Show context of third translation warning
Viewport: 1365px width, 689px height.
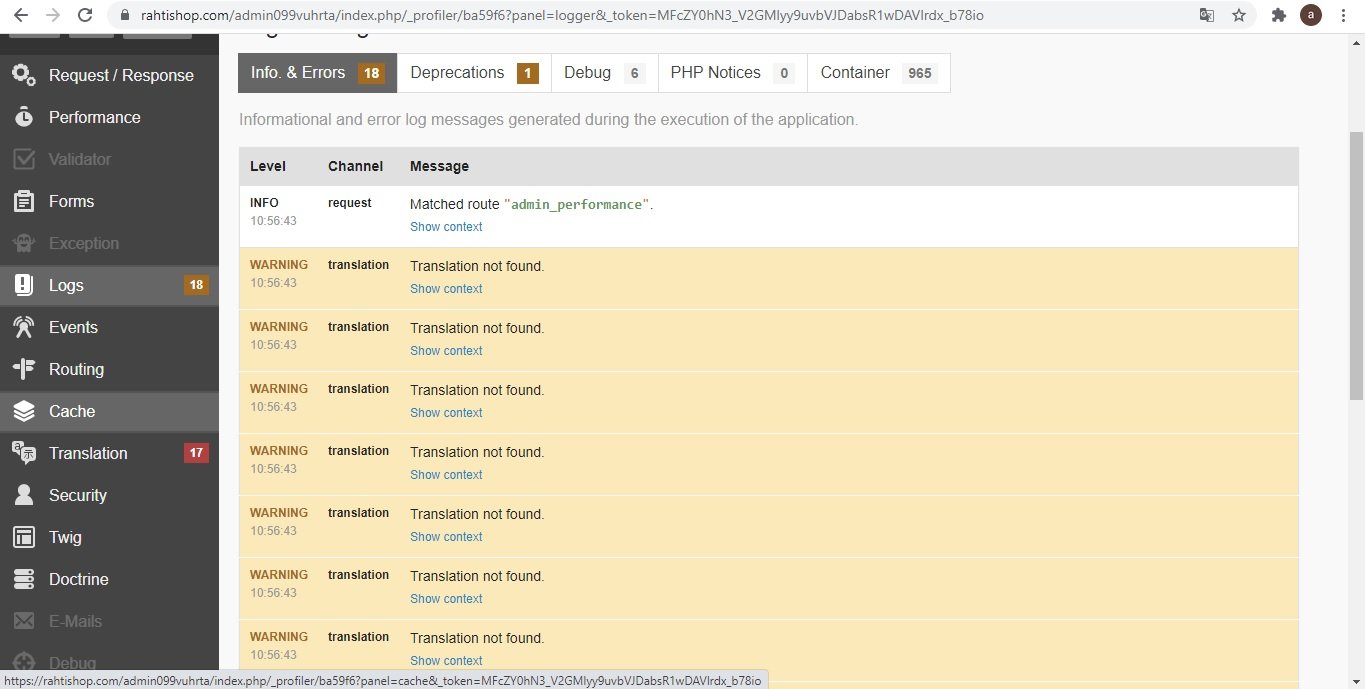pyautogui.click(x=446, y=413)
